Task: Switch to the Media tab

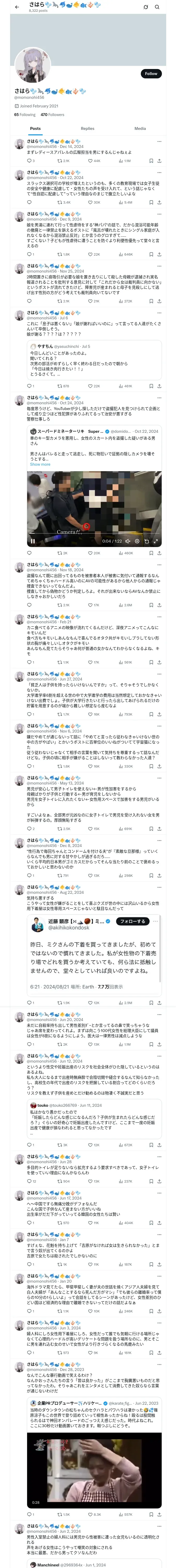Action: tap(140, 128)
